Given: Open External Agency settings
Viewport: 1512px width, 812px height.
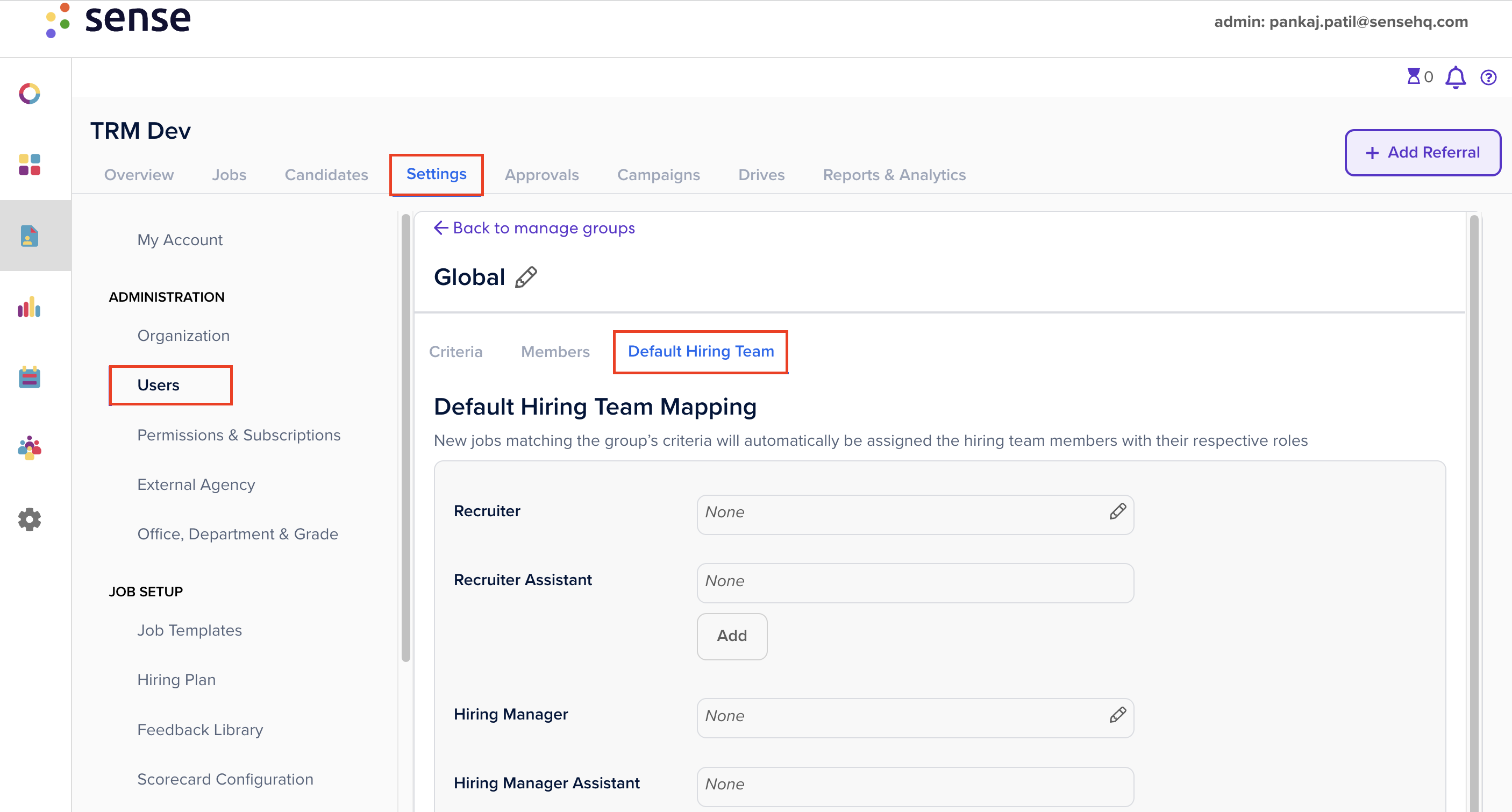Looking at the screenshot, I should coord(196,485).
